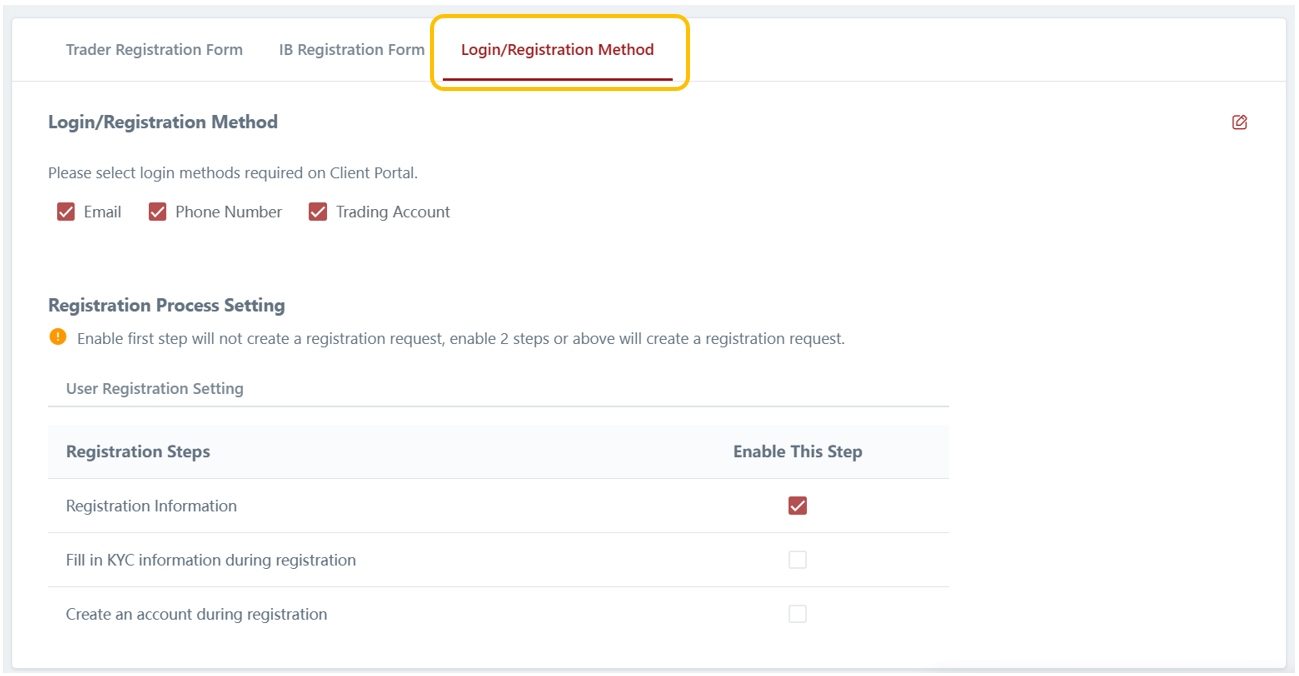Screen dimensions: 1299x676
Task: Click the orange warning info icon
Action: pyautogui.click(x=57, y=337)
